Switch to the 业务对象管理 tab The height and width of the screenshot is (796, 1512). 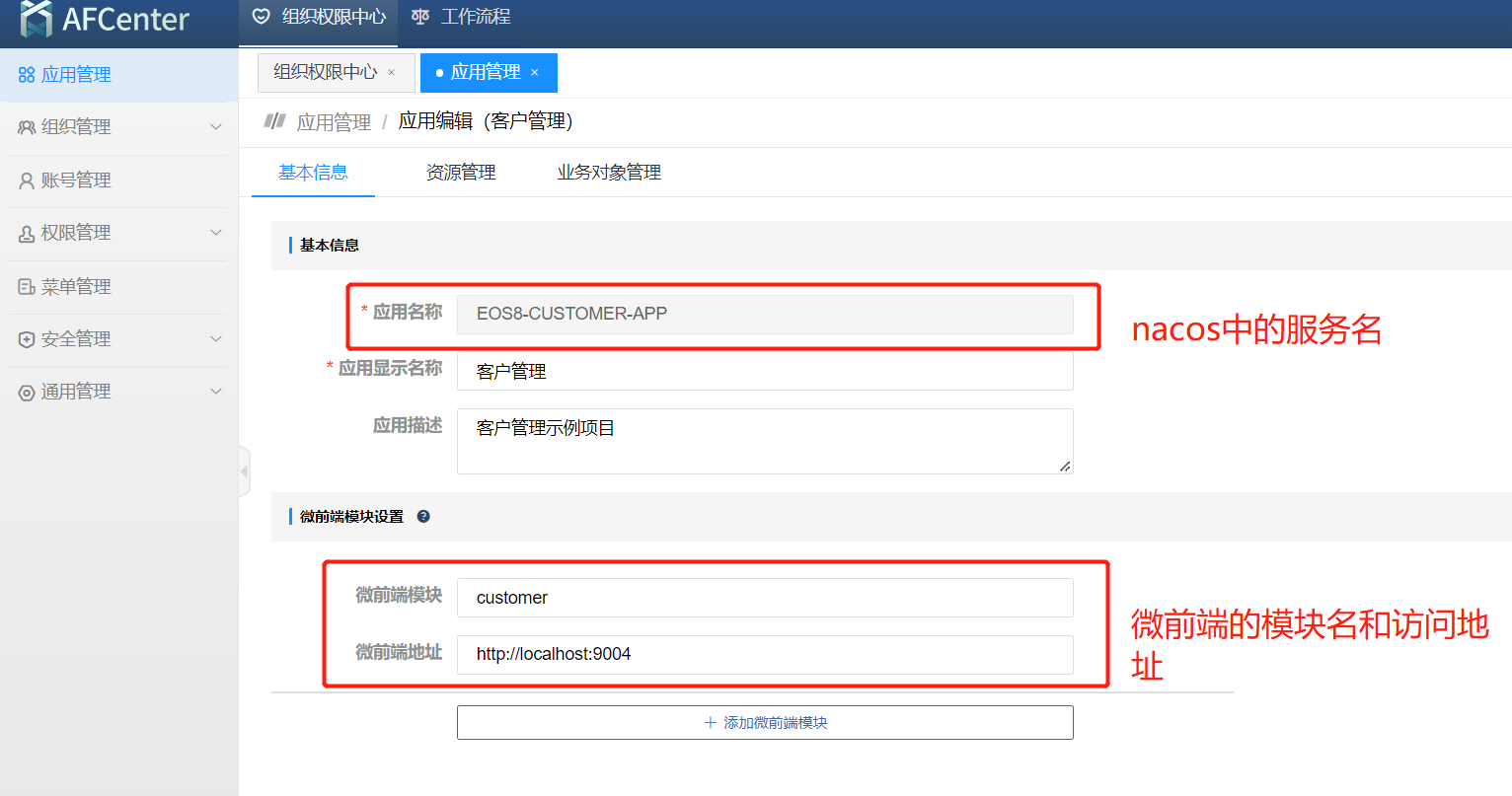(609, 173)
